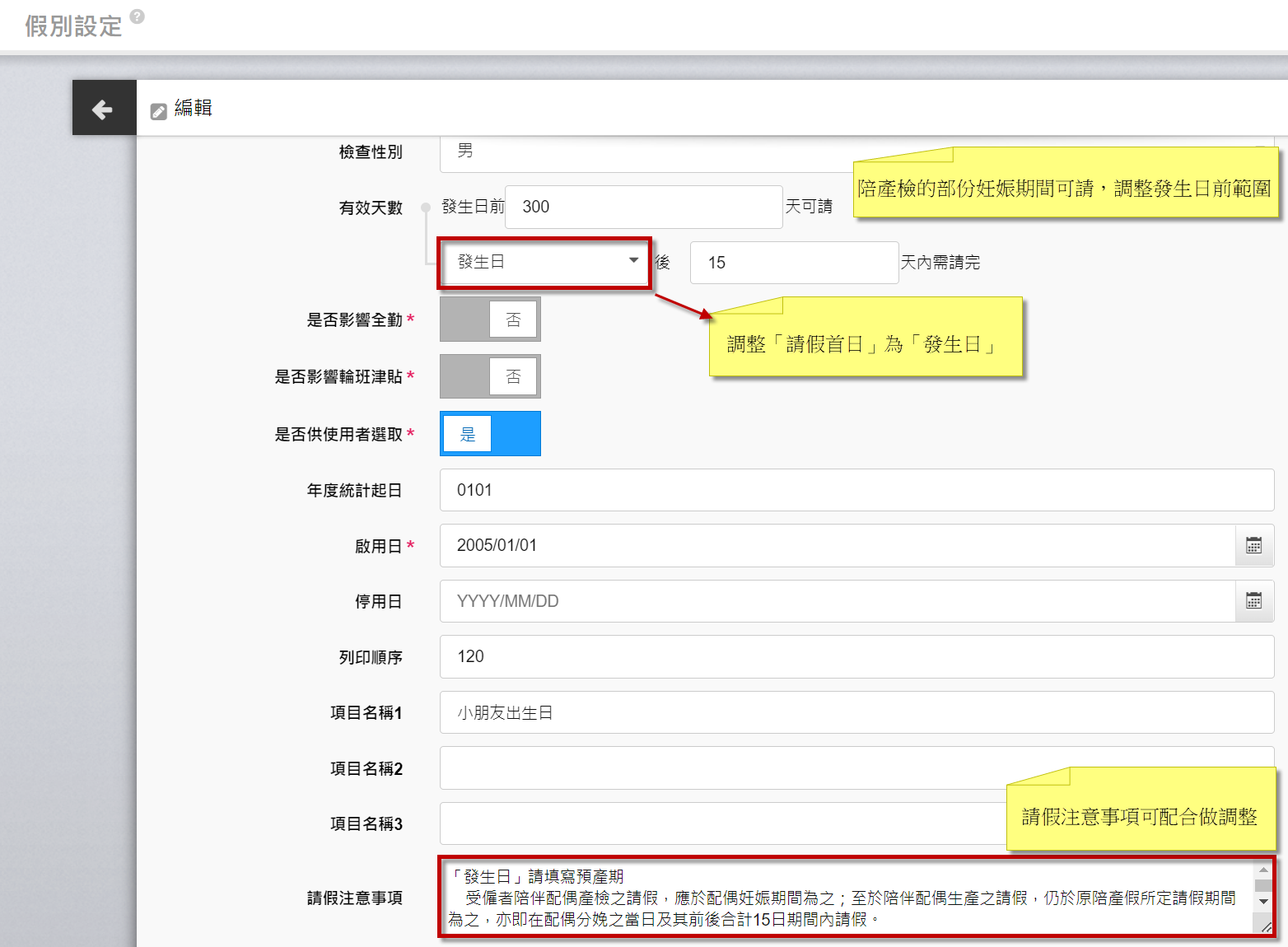Click the 列印順序 field
Viewport: 1288px width, 947px height.
tap(856, 656)
